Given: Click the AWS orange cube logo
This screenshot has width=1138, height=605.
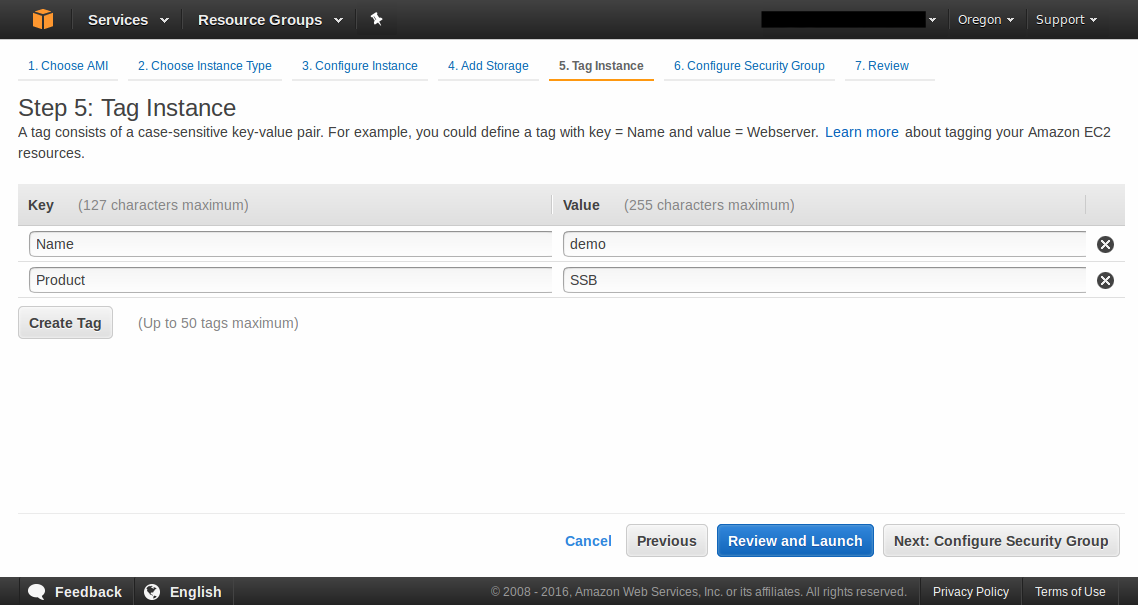Looking at the screenshot, I should tap(42, 19).
